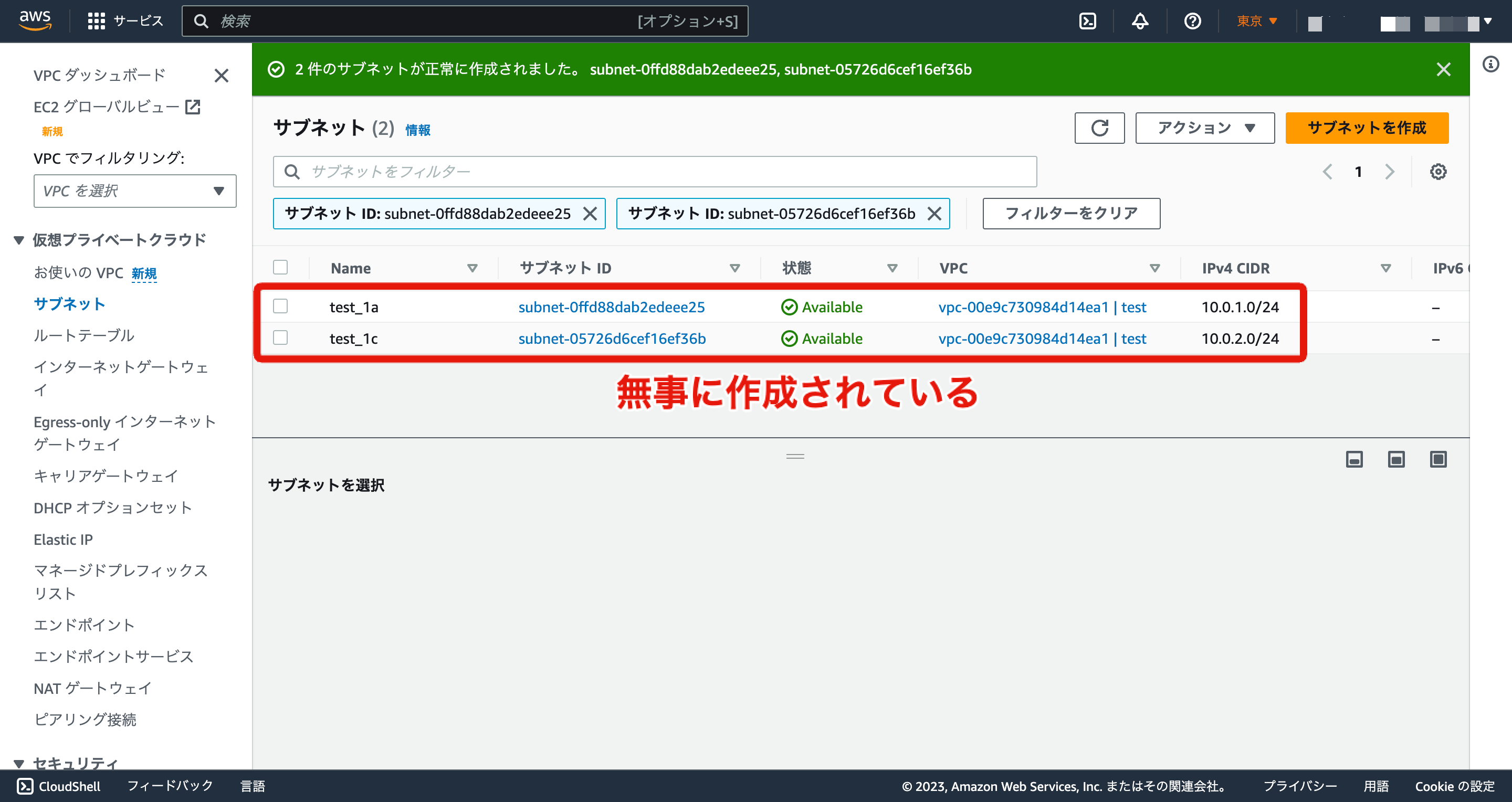Image resolution: width=1512 pixels, height=802 pixels.
Task: Select the test_1a subnet checkbox
Action: (280, 306)
